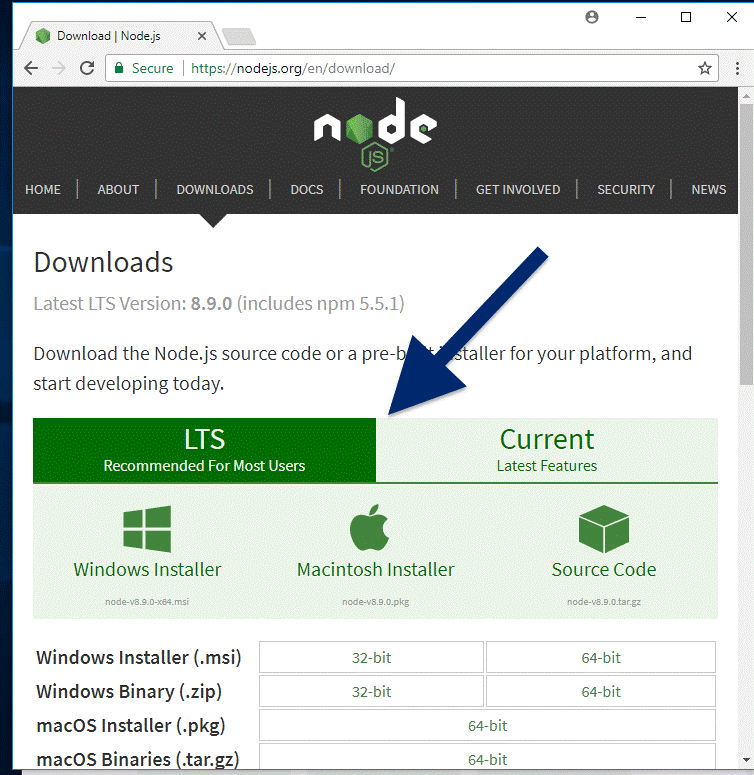Image resolution: width=754 pixels, height=775 pixels.
Task: Open the FOUNDATION navigation item
Action: [x=399, y=190]
